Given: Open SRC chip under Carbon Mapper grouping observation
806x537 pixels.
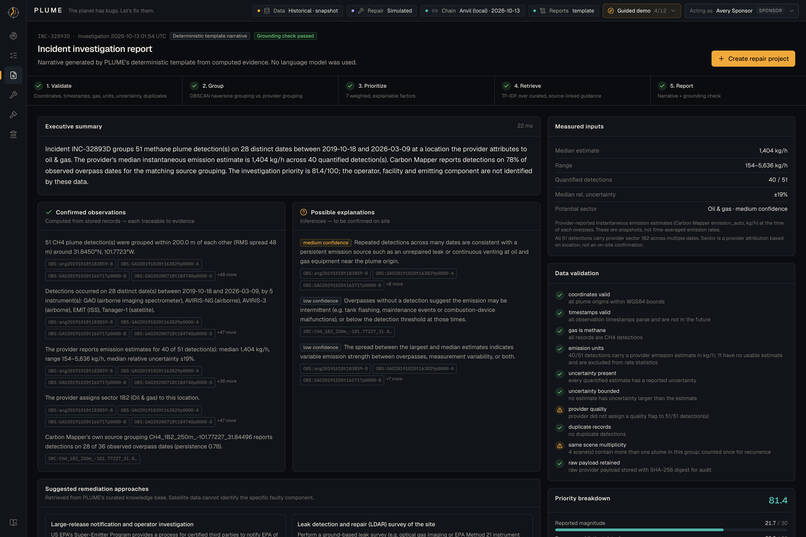Looking at the screenshot, I should click(92, 459).
